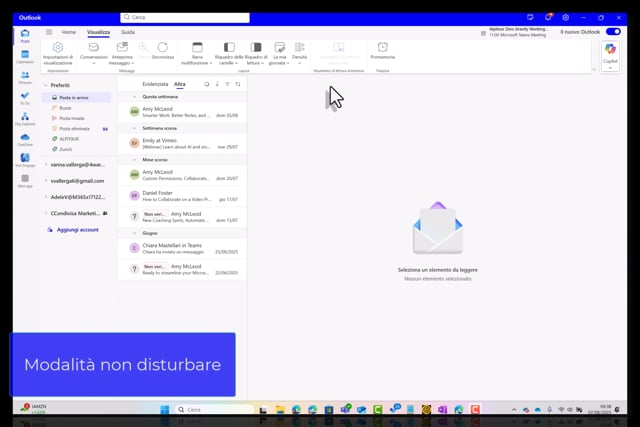Open the People contacts module
Screen dimensions: 640x427
point(25,77)
